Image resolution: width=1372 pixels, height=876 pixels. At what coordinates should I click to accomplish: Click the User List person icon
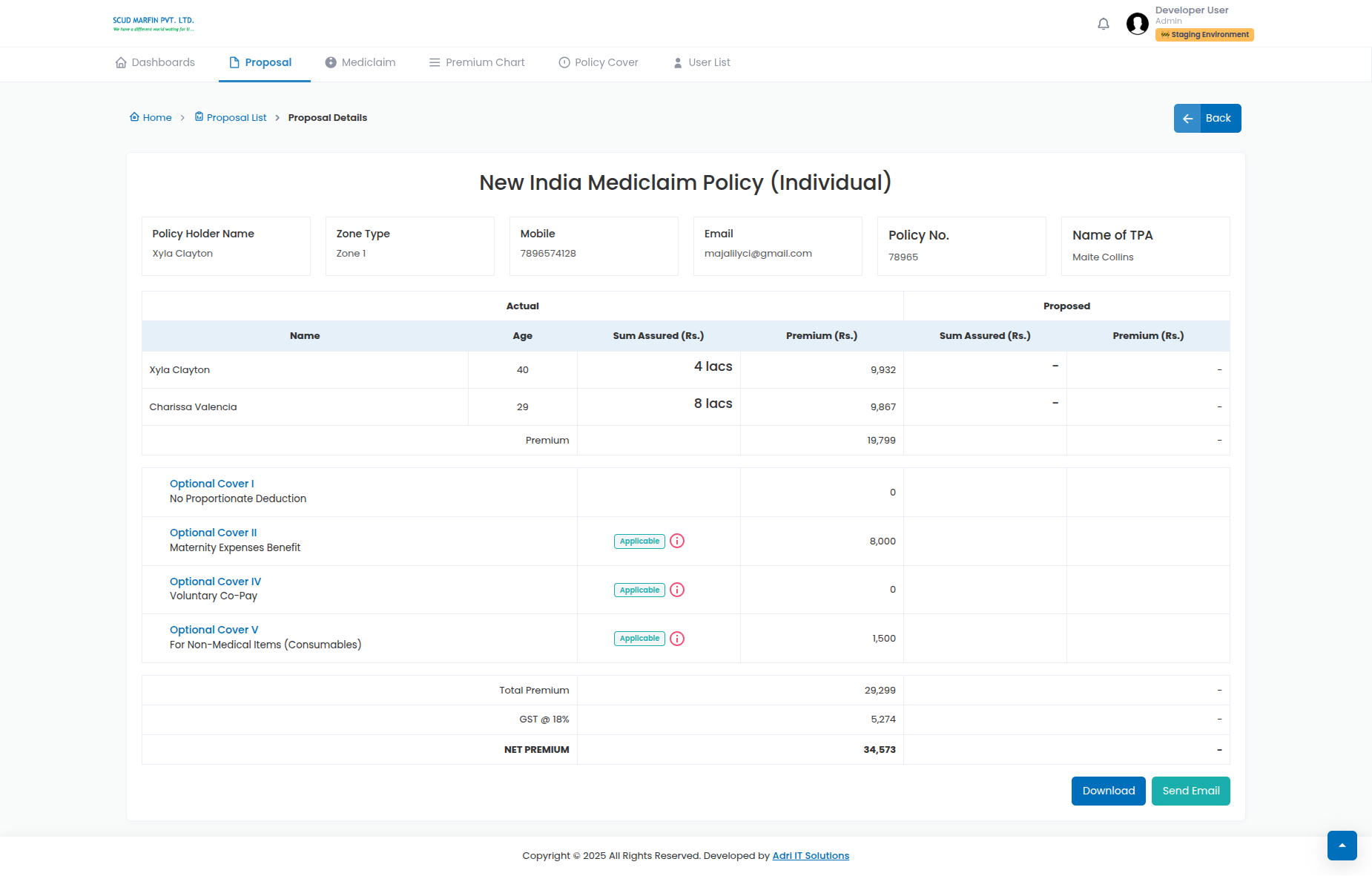(678, 63)
